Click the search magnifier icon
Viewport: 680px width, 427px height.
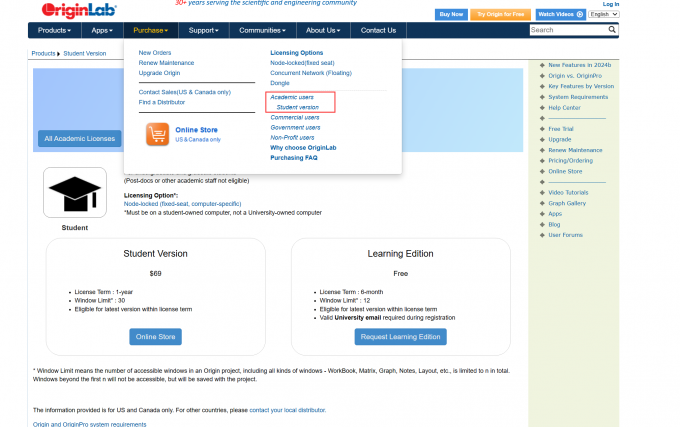pyautogui.click(x=612, y=29)
